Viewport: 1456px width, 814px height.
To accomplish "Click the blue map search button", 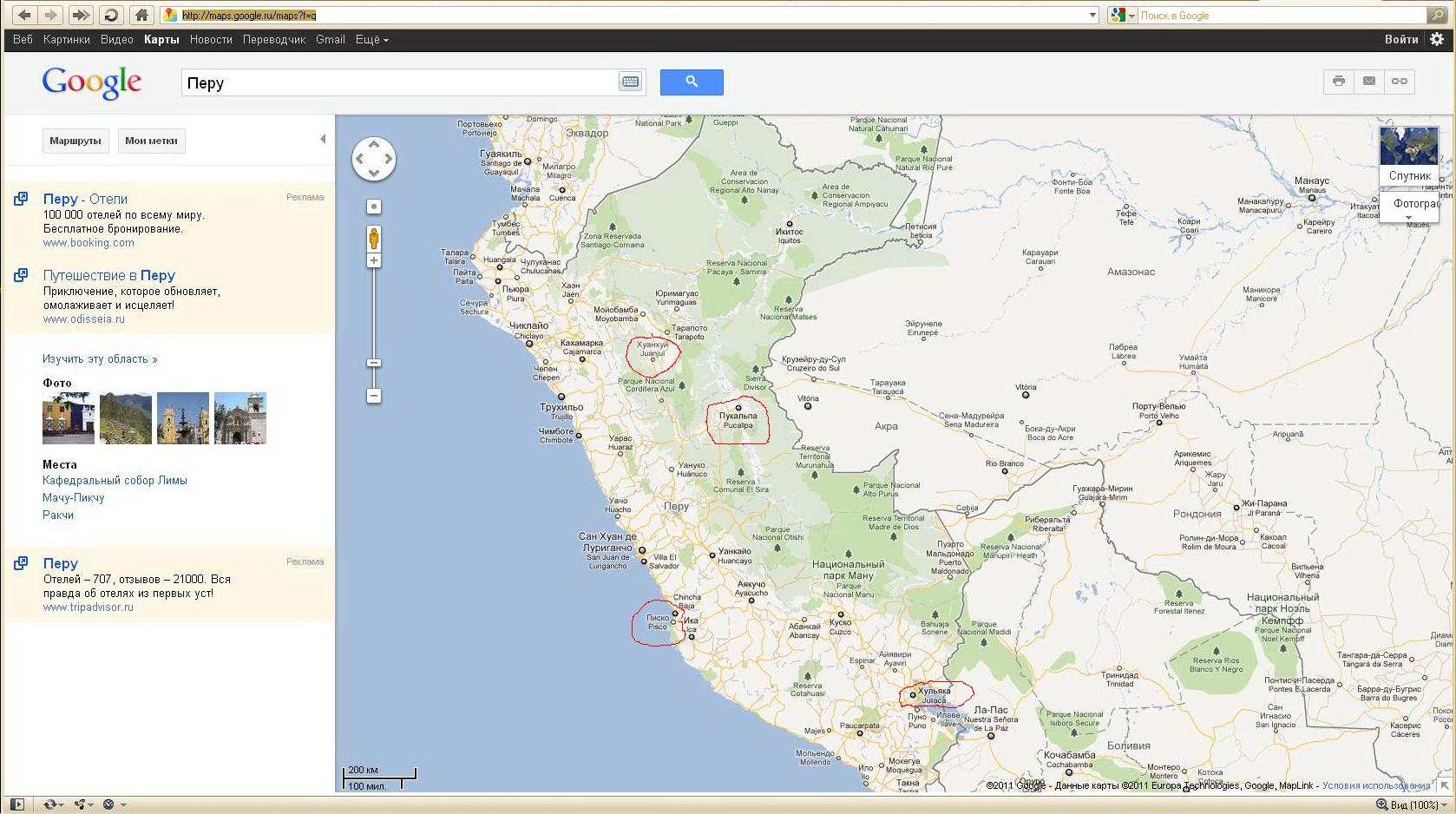I will [691, 82].
